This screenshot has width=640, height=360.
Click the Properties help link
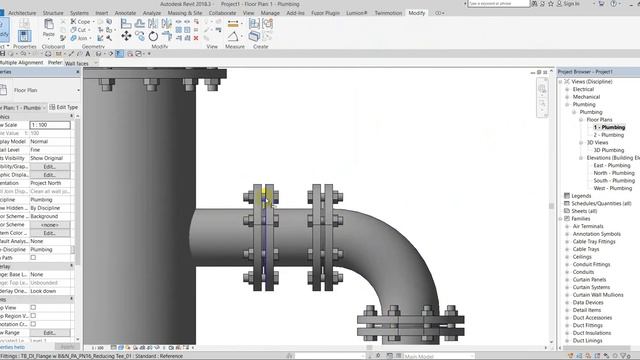point(12,347)
